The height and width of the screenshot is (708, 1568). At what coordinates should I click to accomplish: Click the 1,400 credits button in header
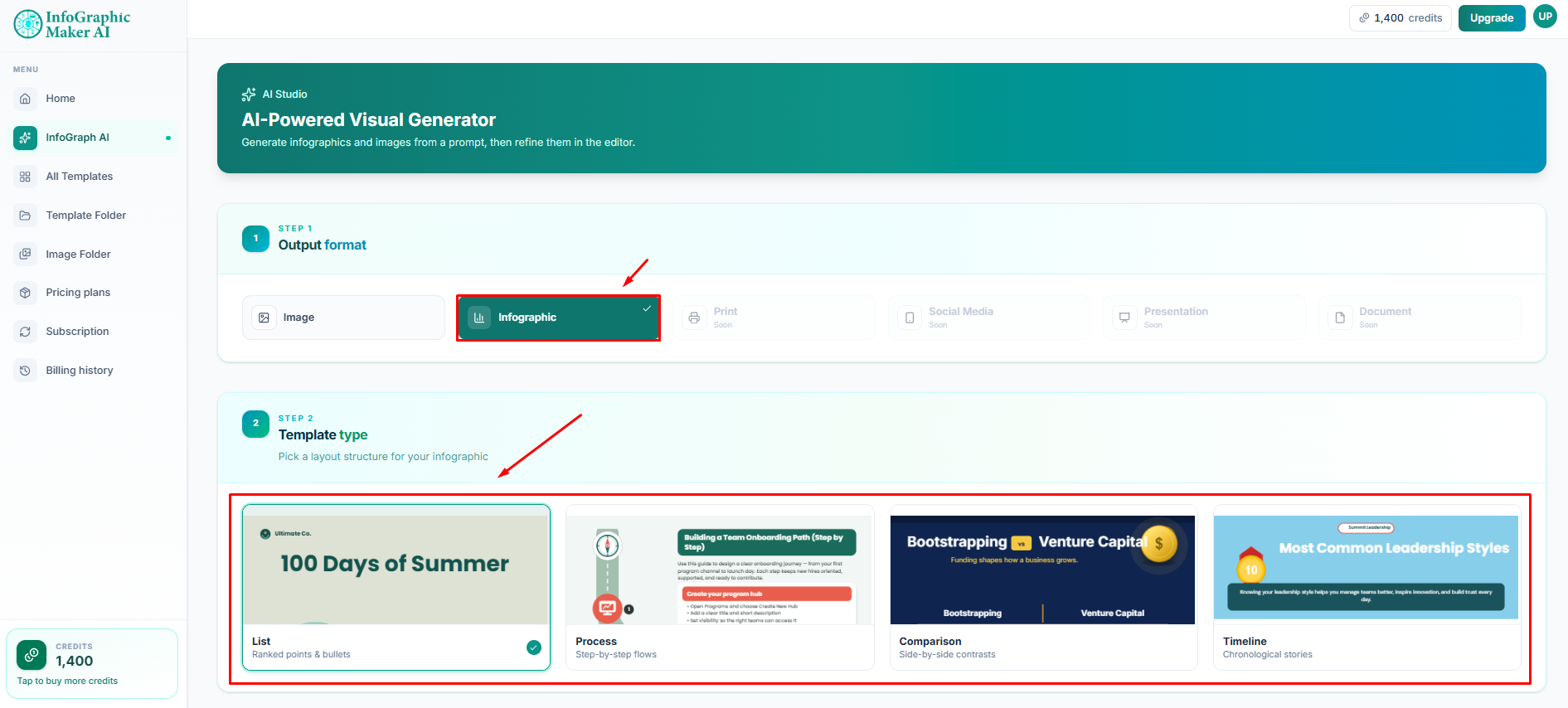coord(1401,17)
